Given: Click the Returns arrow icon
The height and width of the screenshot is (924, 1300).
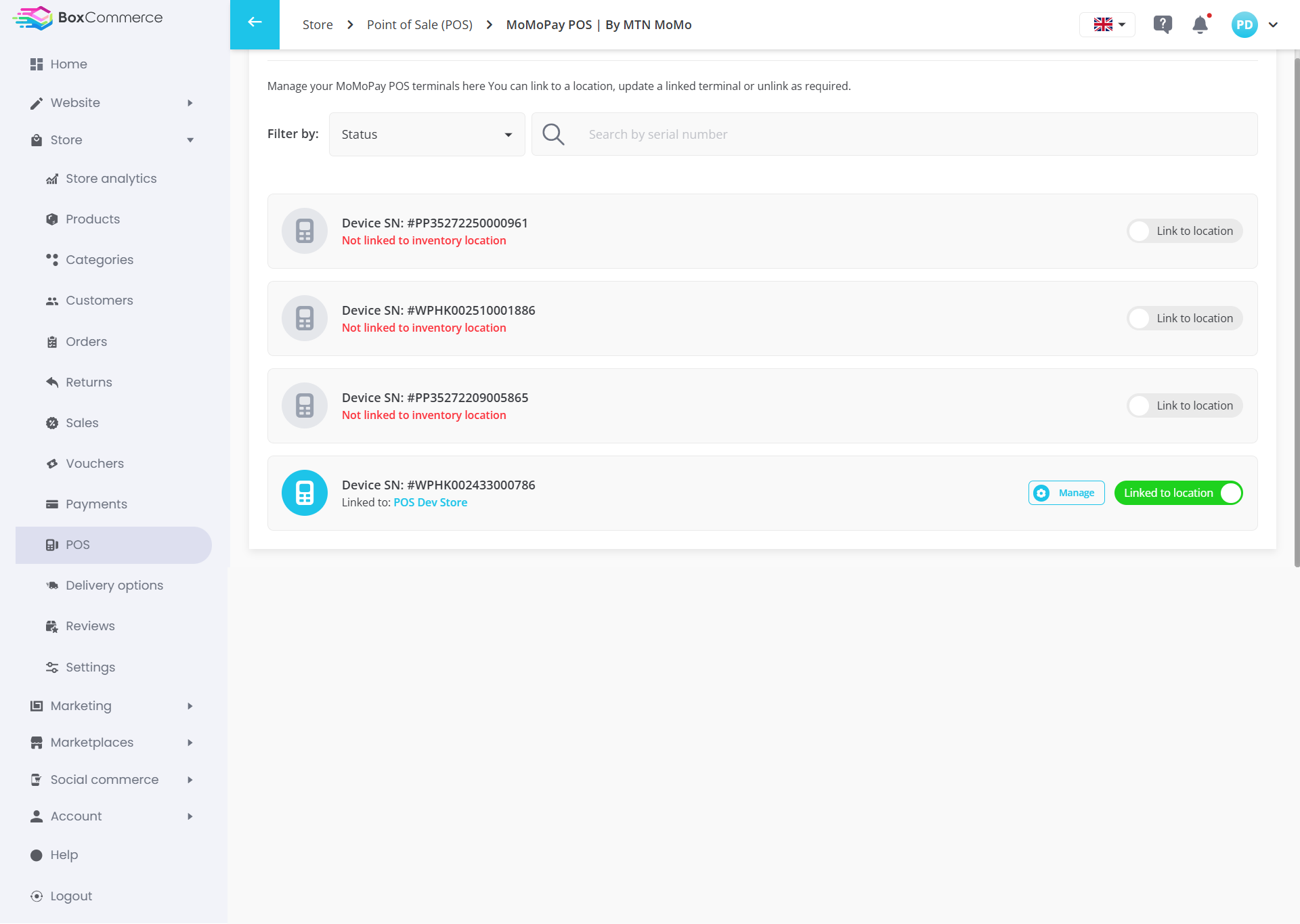Looking at the screenshot, I should 52,382.
